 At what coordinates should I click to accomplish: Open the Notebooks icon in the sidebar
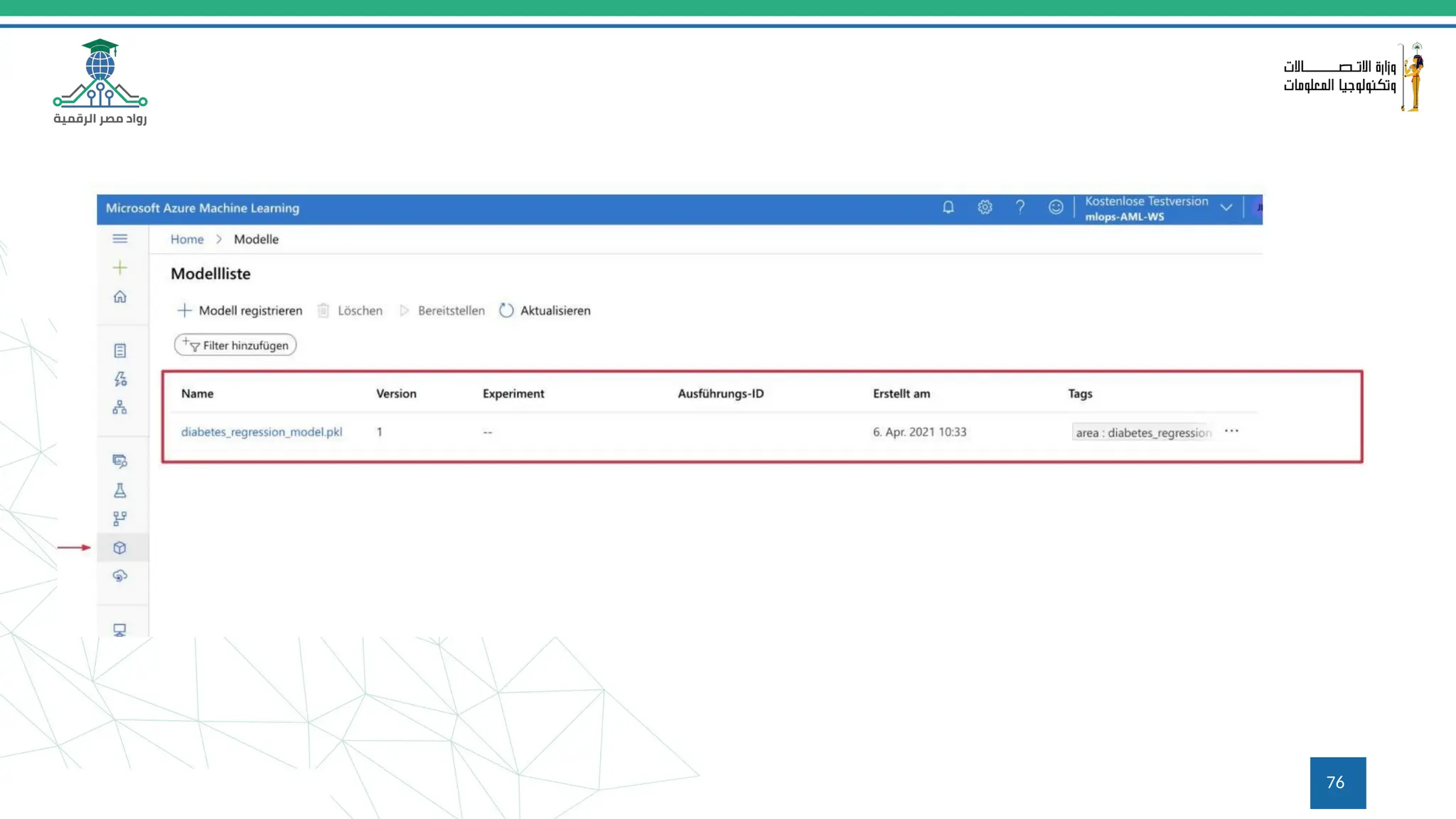120,350
